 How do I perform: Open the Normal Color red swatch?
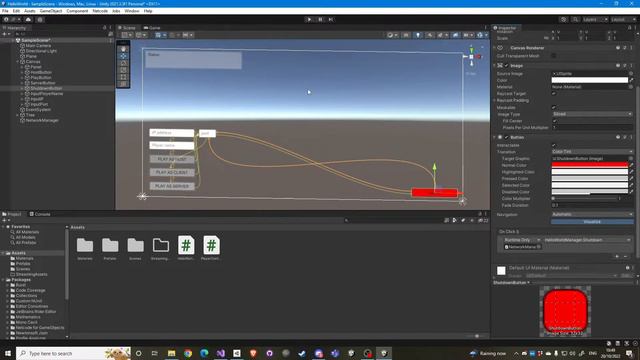589,165
